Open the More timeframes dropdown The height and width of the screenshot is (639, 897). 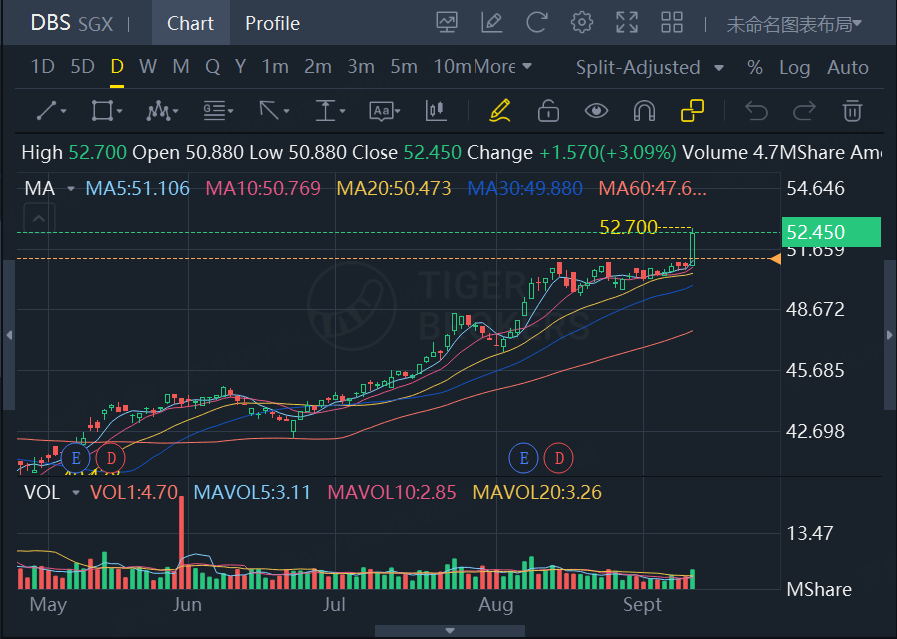pos(503,67)
